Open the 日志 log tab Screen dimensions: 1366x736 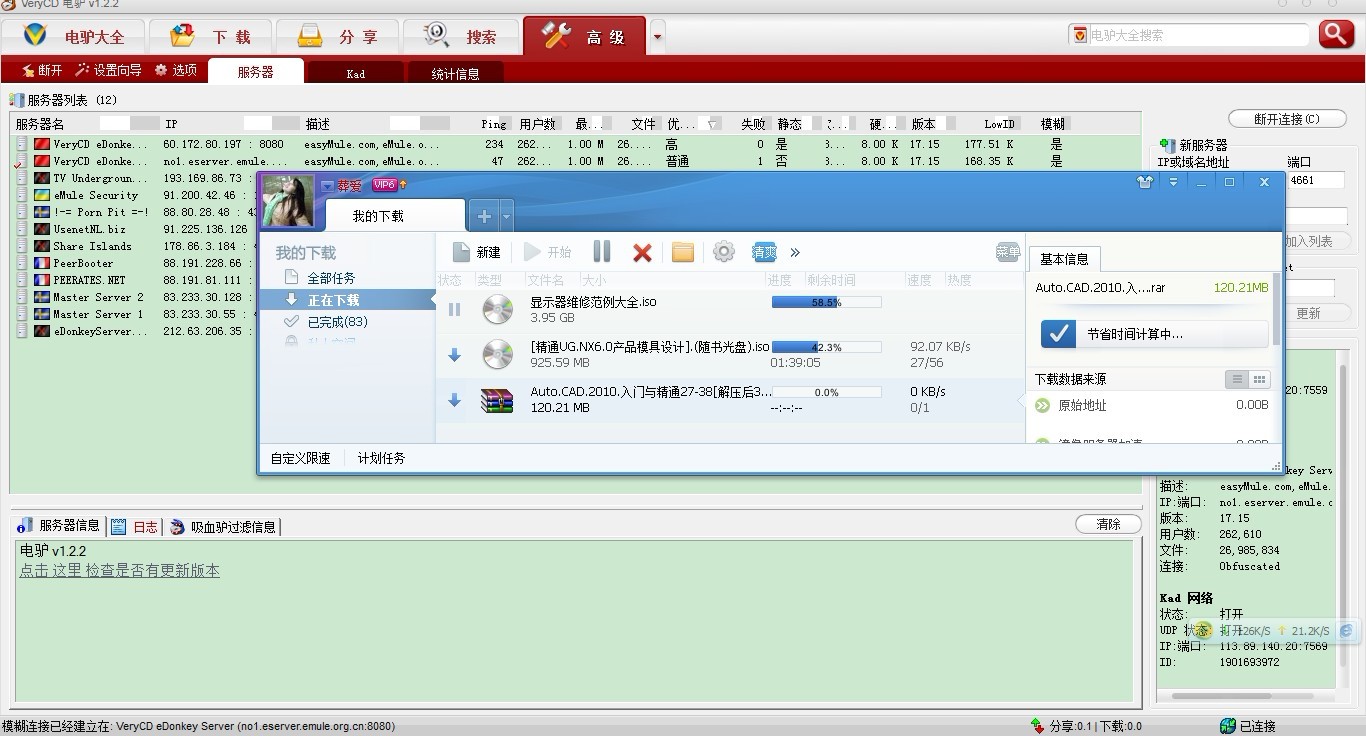pyautogui.click(x=136, y=526)
